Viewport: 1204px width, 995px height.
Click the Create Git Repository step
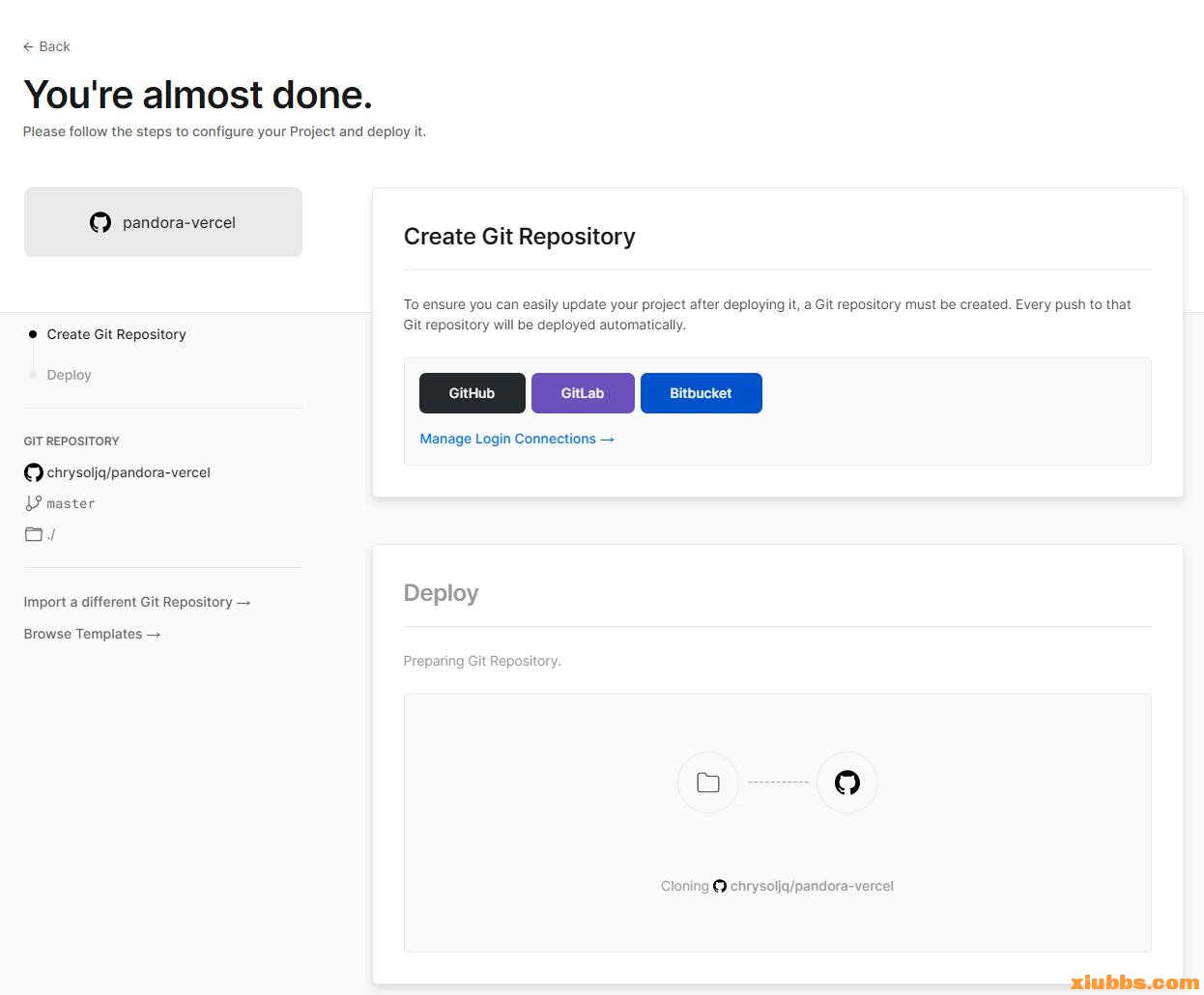[116, 334]
